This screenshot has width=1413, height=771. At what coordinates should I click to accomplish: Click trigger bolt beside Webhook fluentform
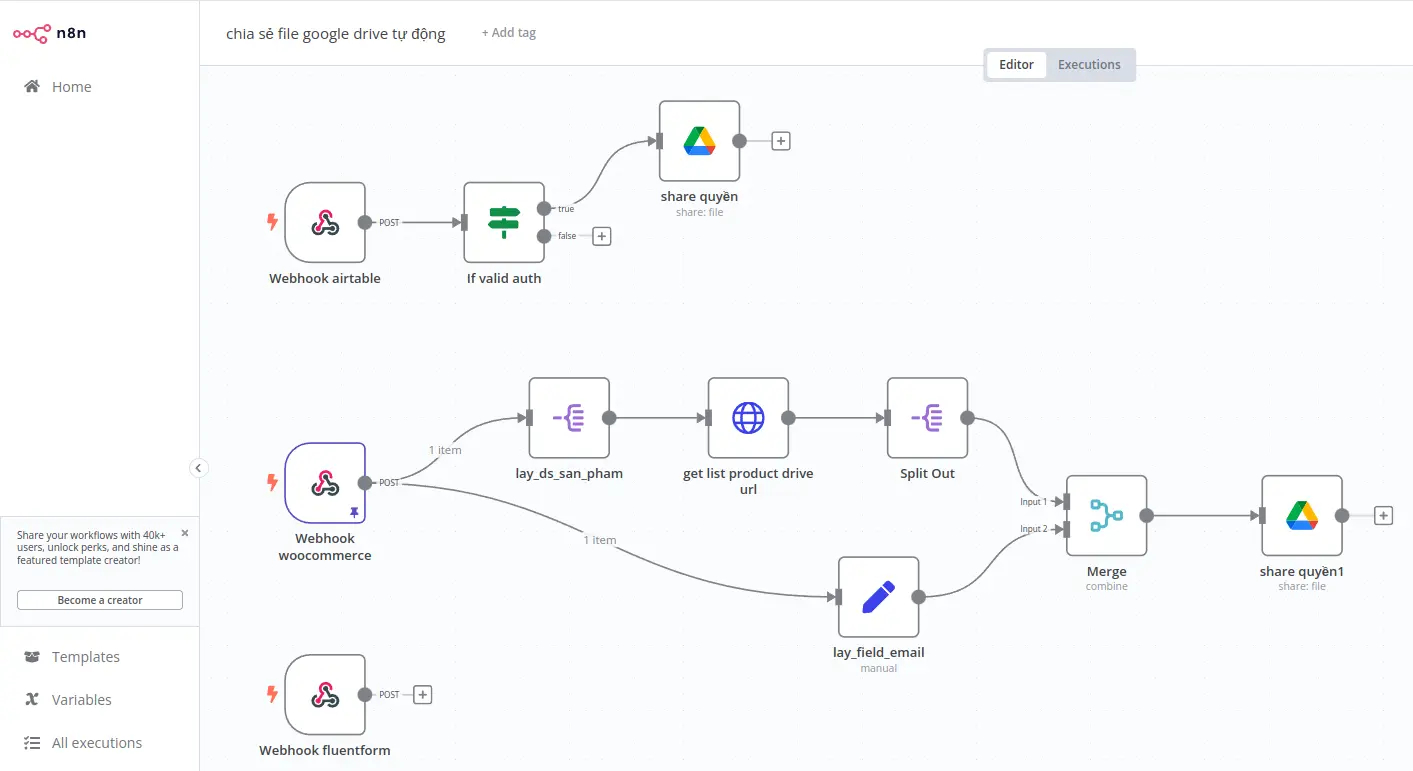coord(272,694)
